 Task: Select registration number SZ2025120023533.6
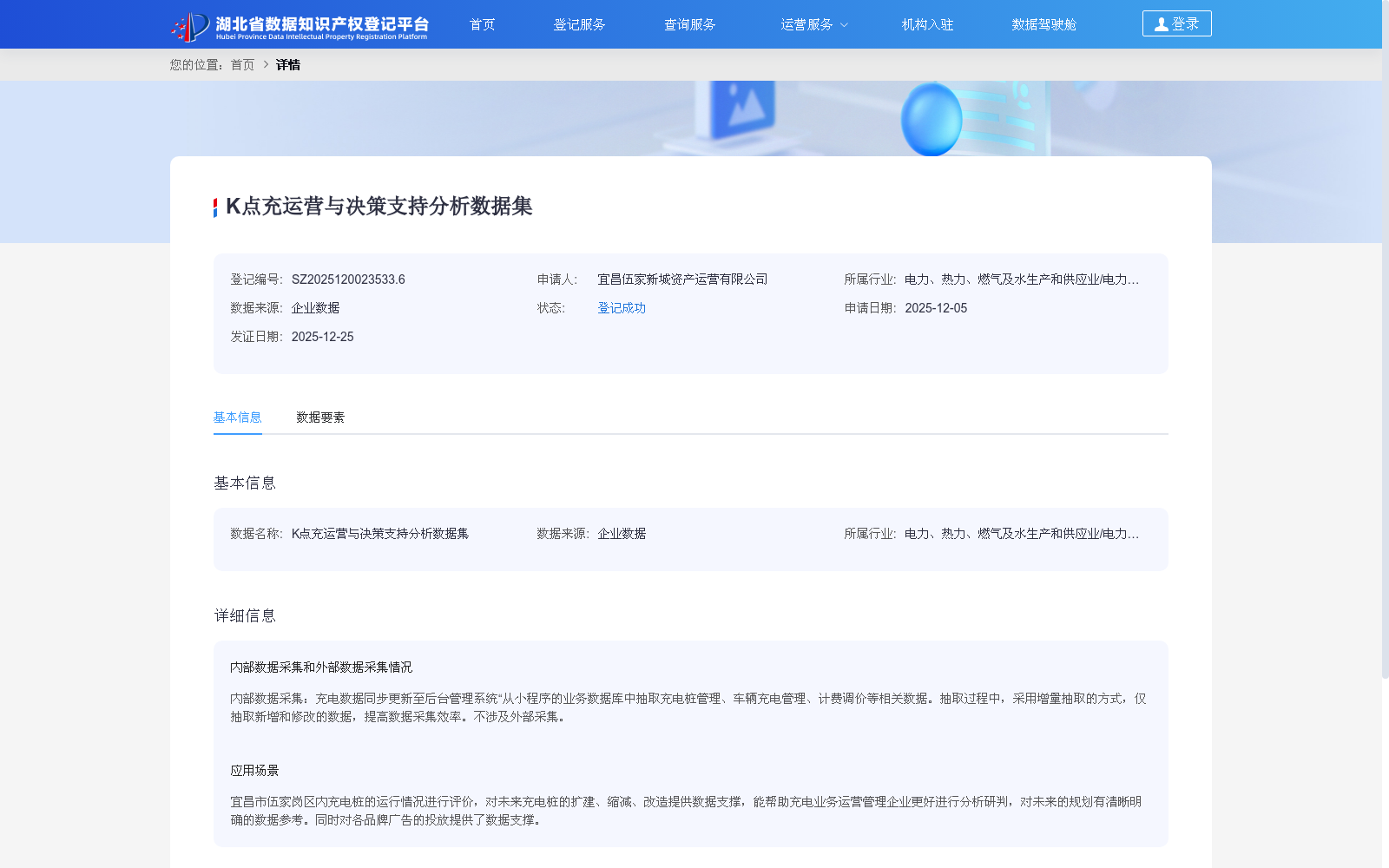point(348,279)
